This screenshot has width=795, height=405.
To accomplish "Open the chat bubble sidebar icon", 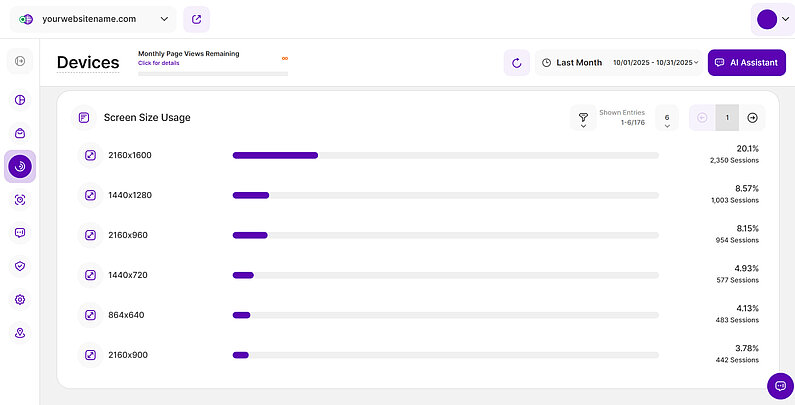I will 20,233.
